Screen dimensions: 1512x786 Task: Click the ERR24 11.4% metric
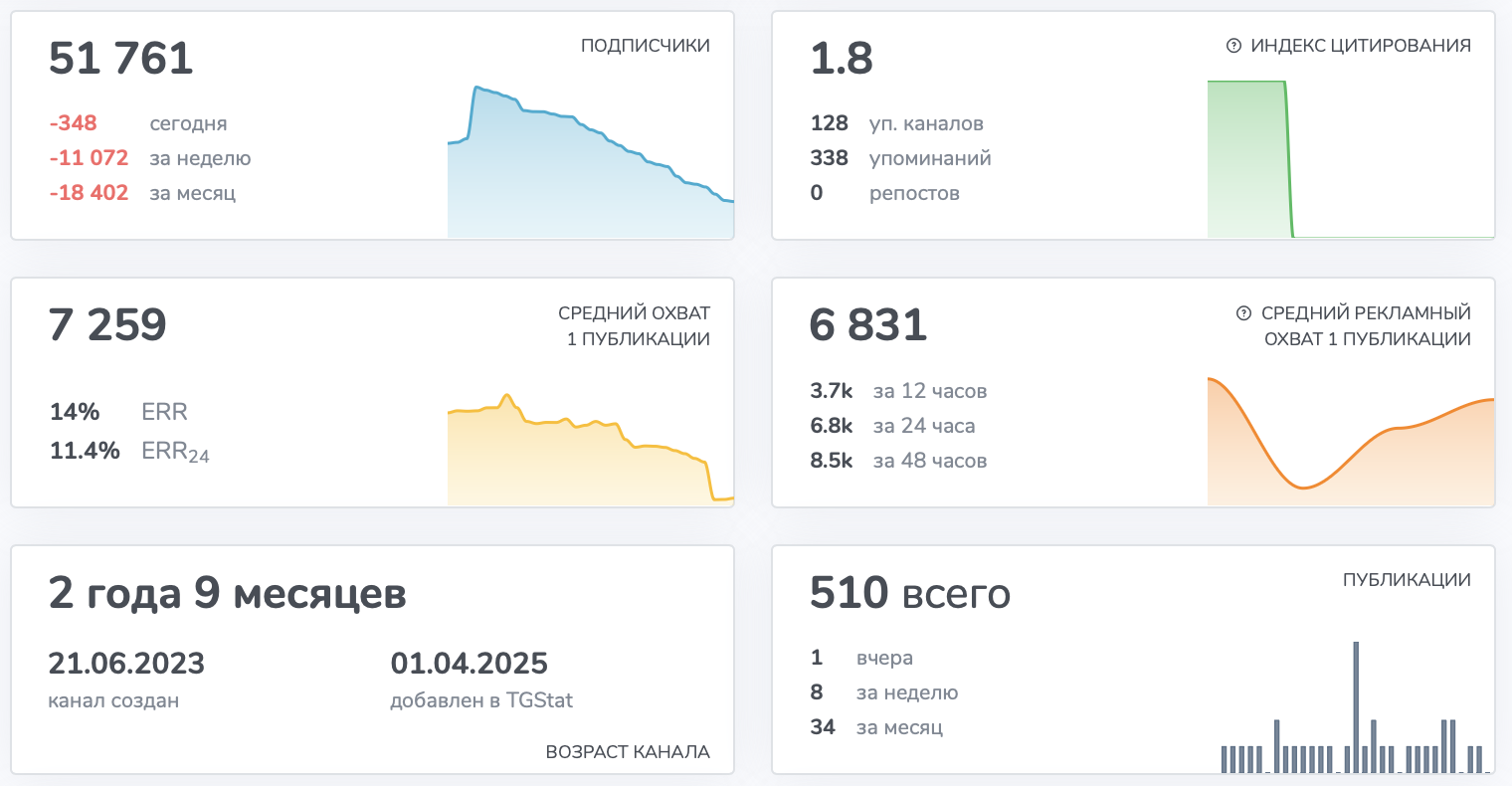pyautogui.click(x=129, y=452)
